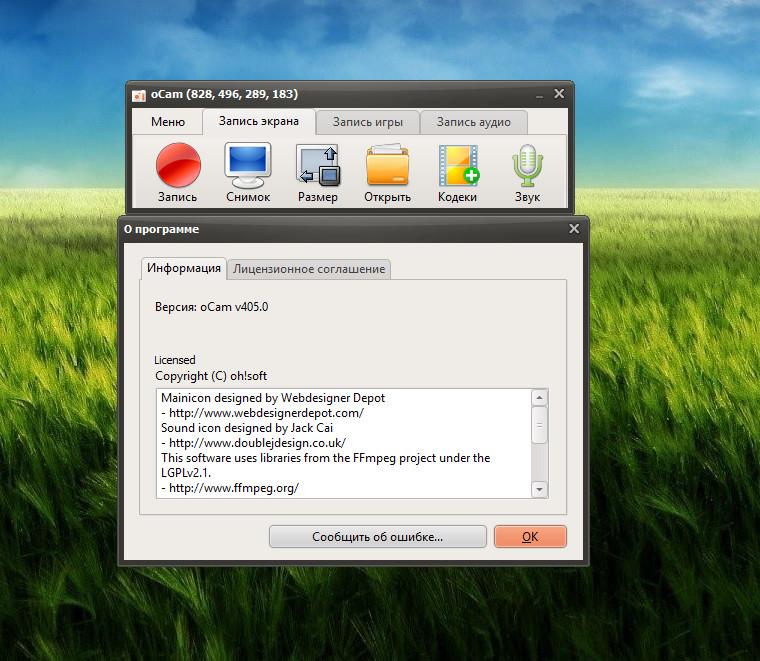The width and height of the screenshot is (760, 661).
Task: Click the О программе dialog title
Action: click(161, 229)
